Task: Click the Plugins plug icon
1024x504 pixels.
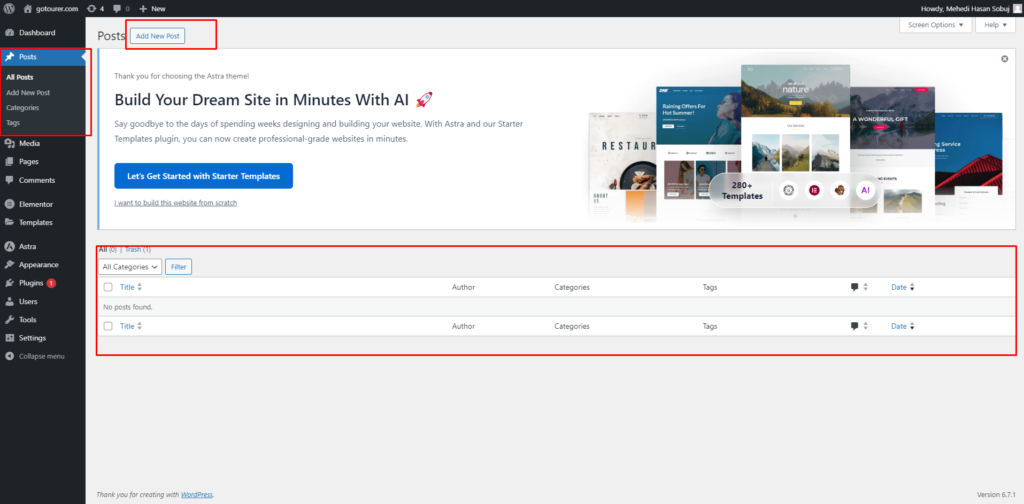Action: coord(9,283)
